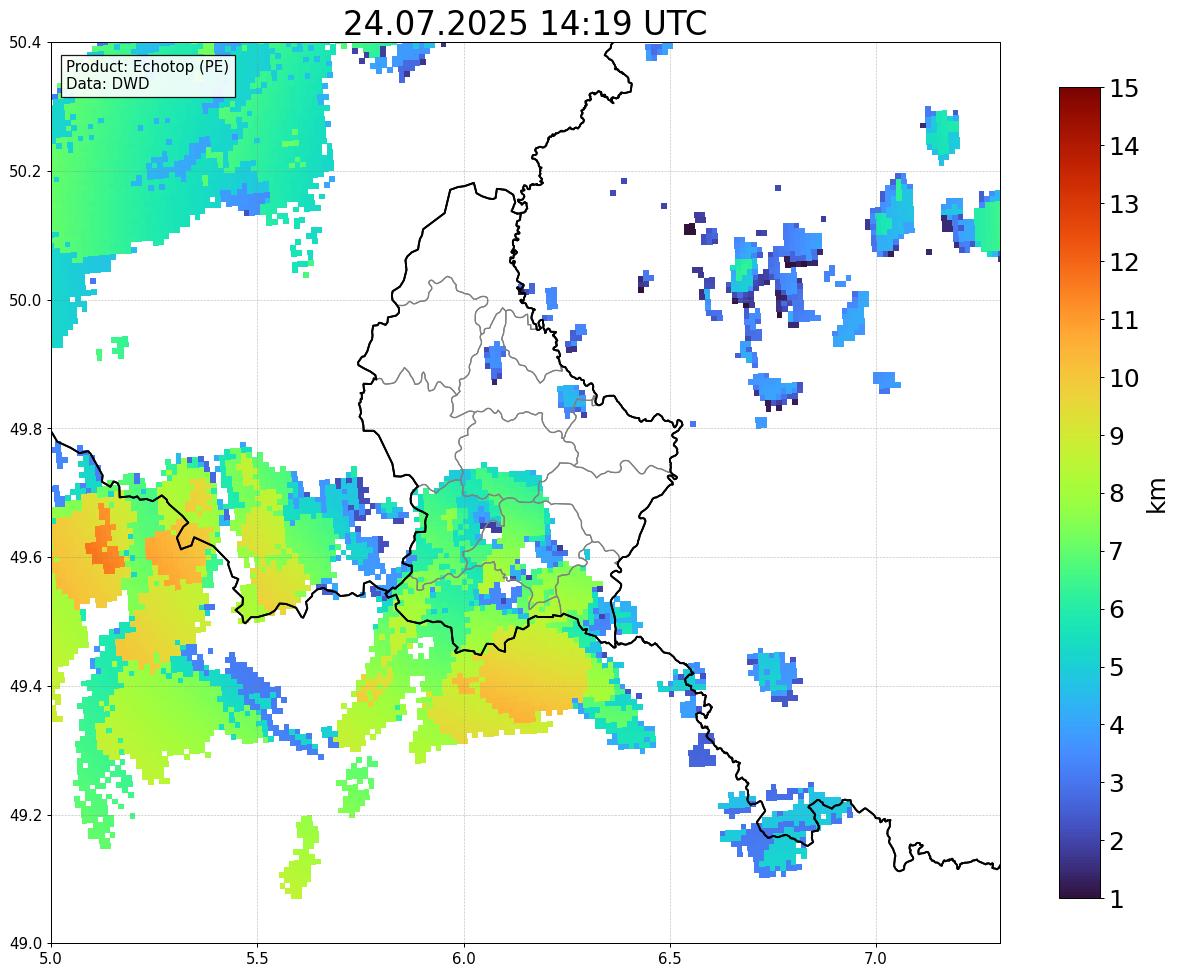
Task: Click the colorbar label '7'
Action: [1117, 551]
